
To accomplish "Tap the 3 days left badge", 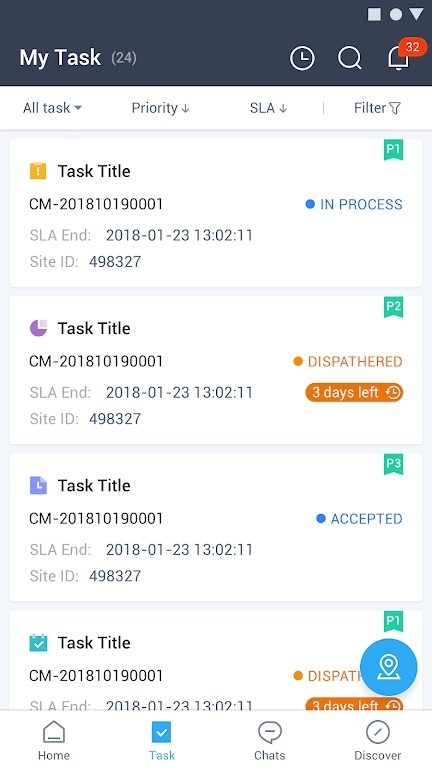I will click(x=354, y=392).
